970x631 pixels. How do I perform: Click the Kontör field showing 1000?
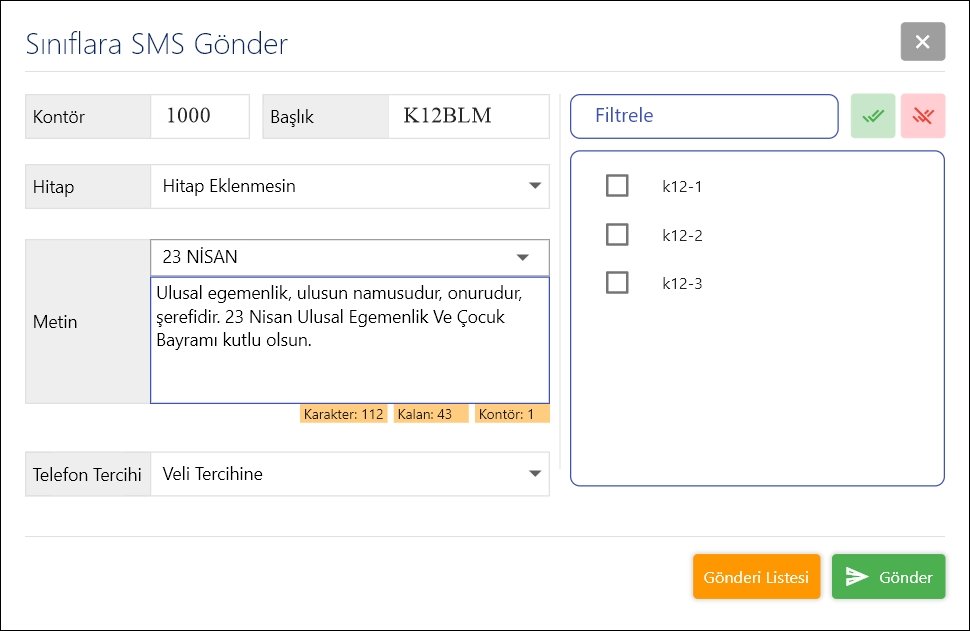(200, 116)
